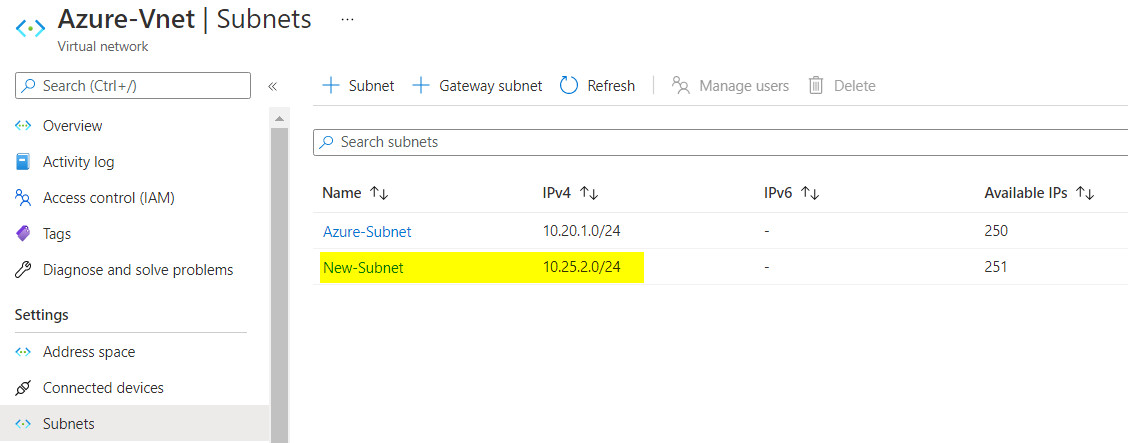Click the plus icon beside Subnet
This screenshot has width=1128, height=443.
(331, 86)
